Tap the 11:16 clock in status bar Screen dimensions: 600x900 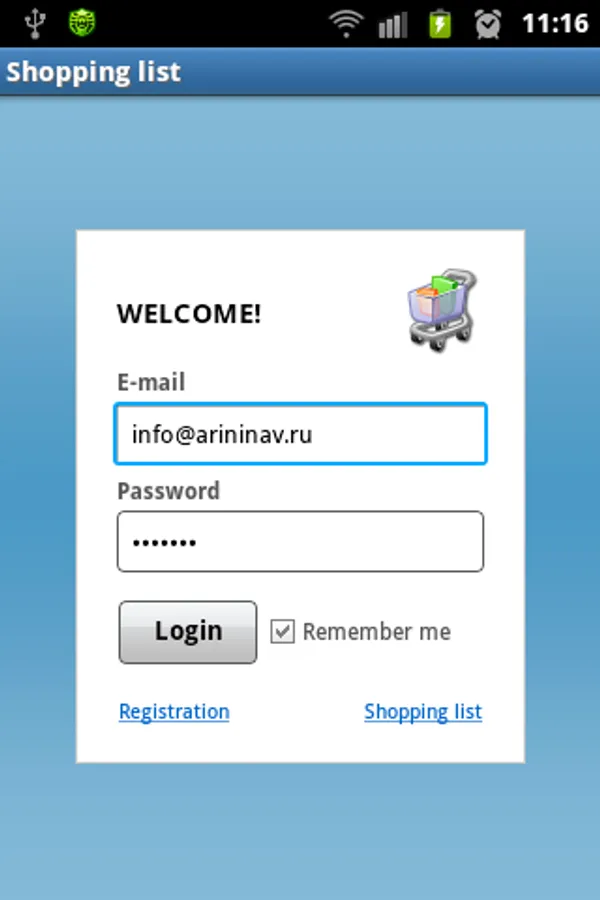[x=555, y=24]
